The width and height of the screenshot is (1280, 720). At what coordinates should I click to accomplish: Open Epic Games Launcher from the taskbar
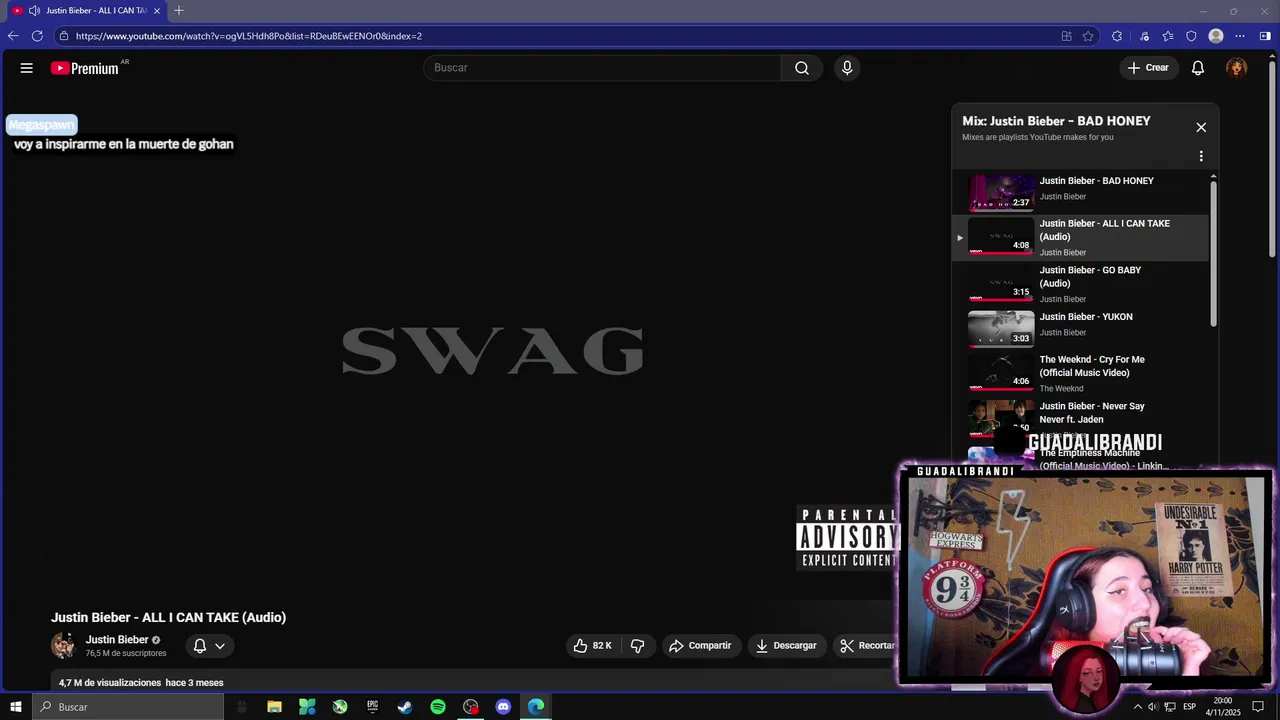pyautogui.click(x=372, y=707)
